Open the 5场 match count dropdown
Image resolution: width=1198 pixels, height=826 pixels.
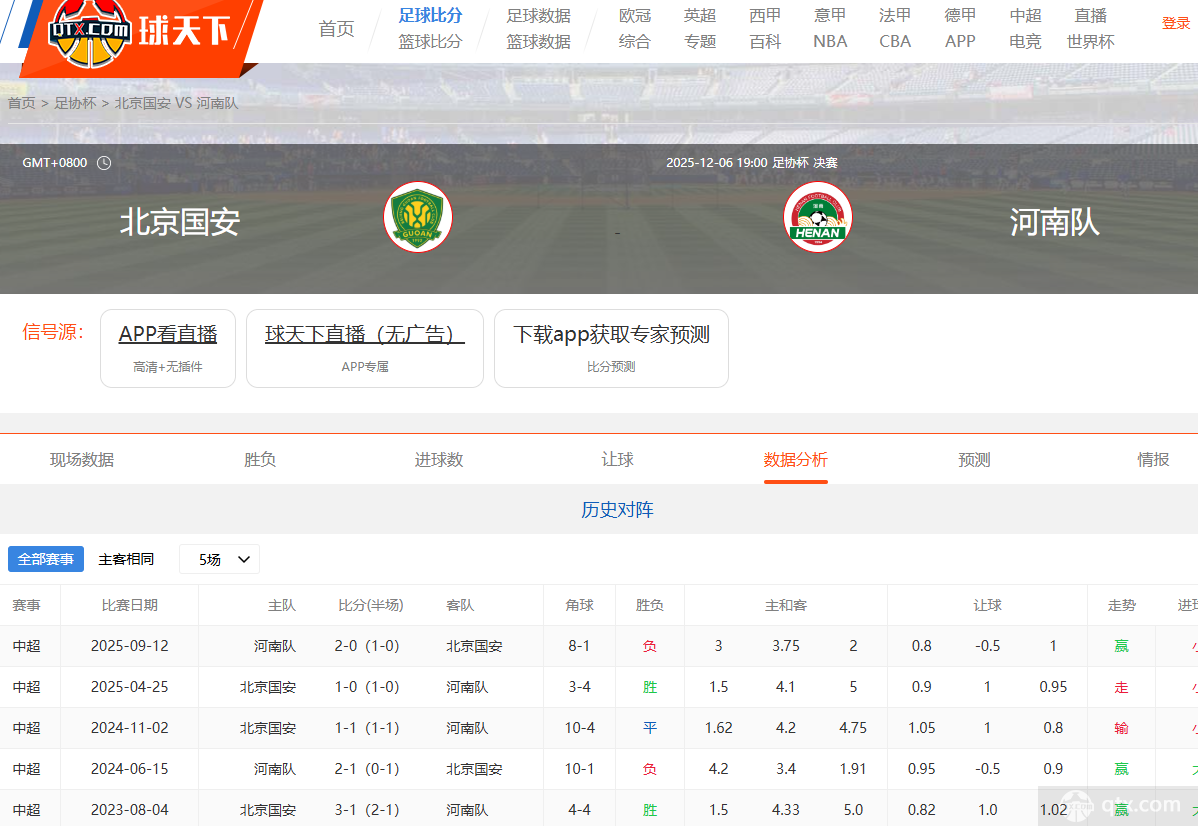(219, 559)
